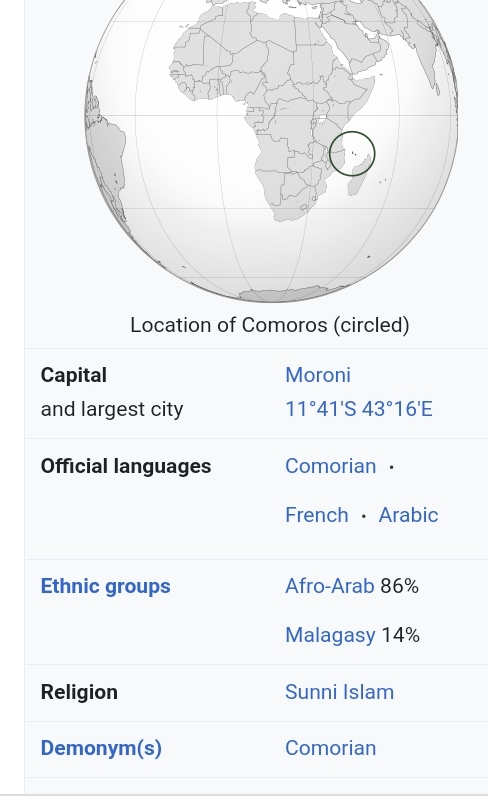Click the Location of Comoros caption
This screenshot has height=798, width=488.
270,325
